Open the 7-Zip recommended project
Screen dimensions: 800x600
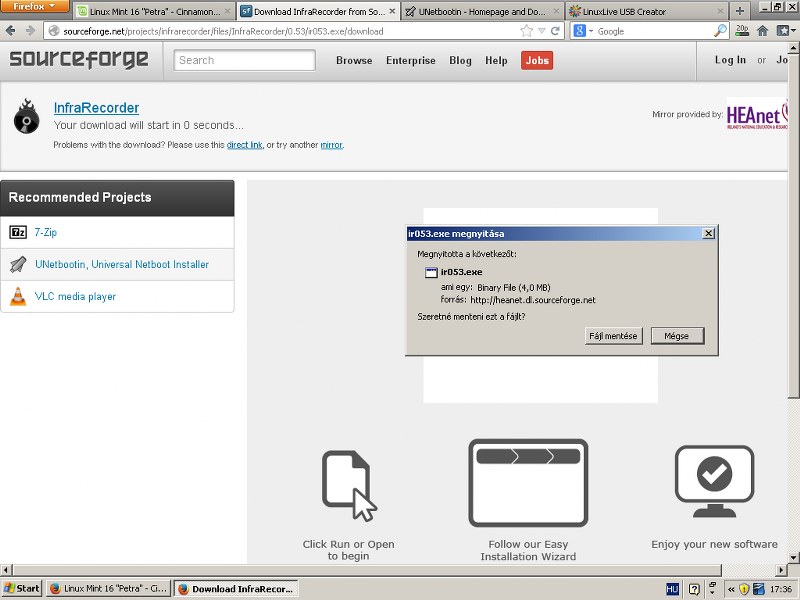click(x=45, y=232)
